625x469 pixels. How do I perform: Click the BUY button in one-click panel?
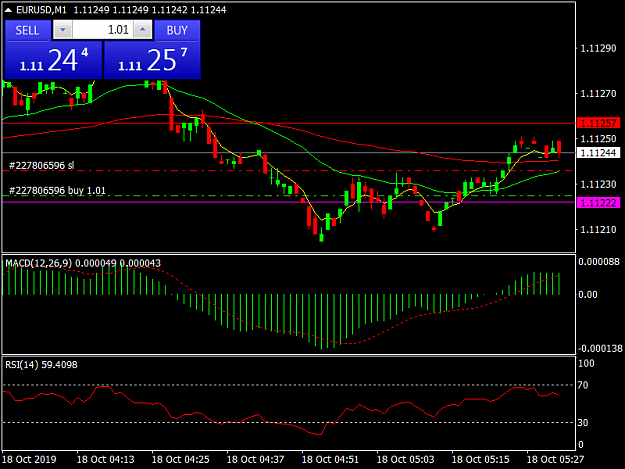click(177, 30)
